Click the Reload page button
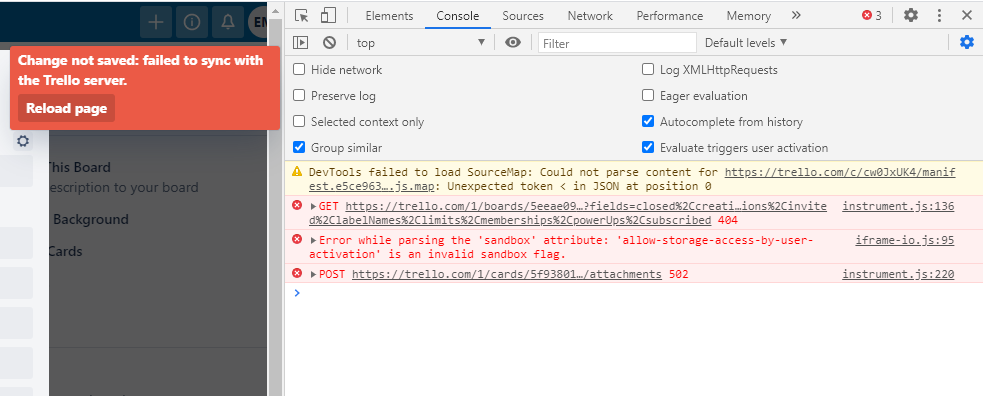This screenshot has width=983, height=396. click(x=66, y=108)
